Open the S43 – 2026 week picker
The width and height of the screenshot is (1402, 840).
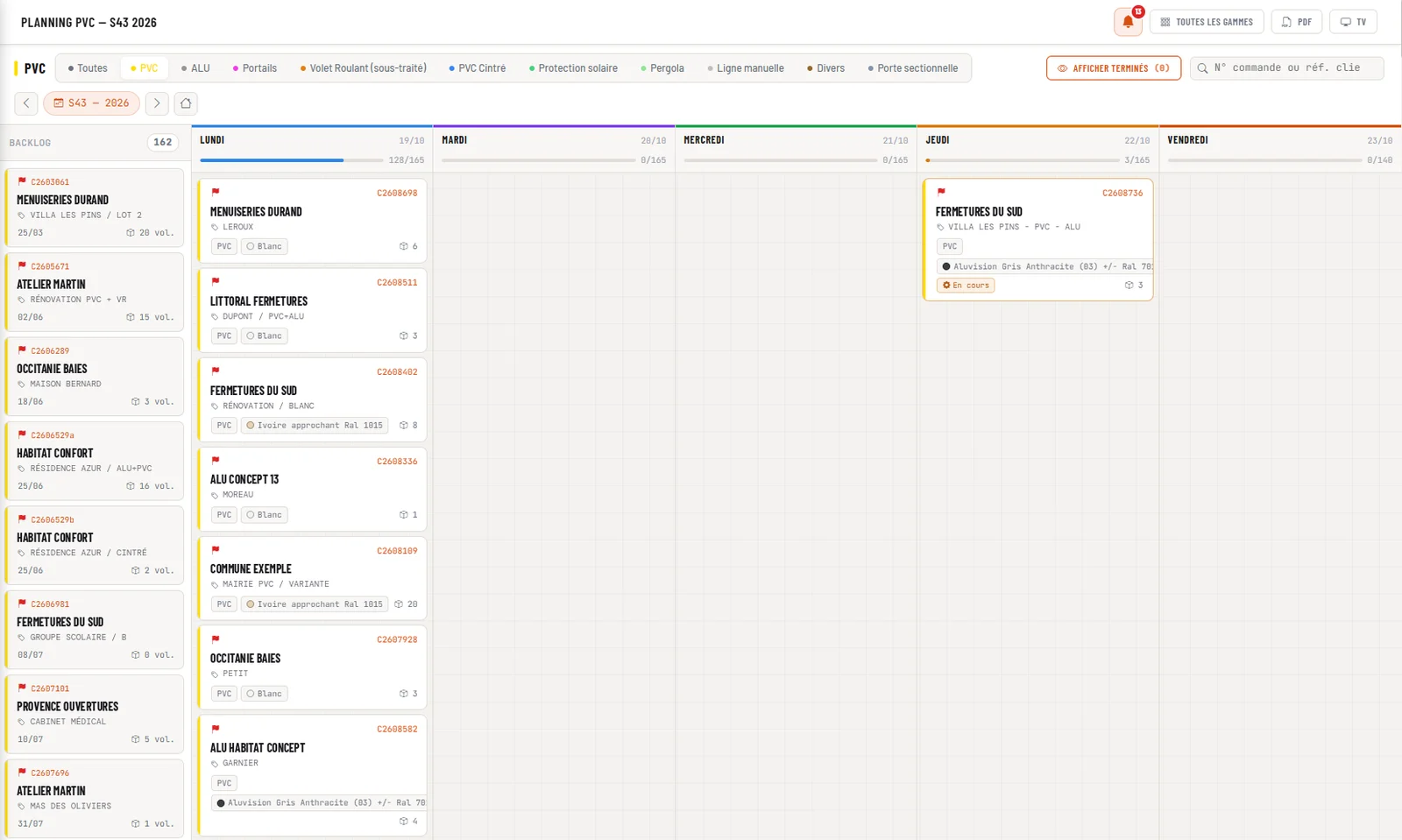point(92,103)
